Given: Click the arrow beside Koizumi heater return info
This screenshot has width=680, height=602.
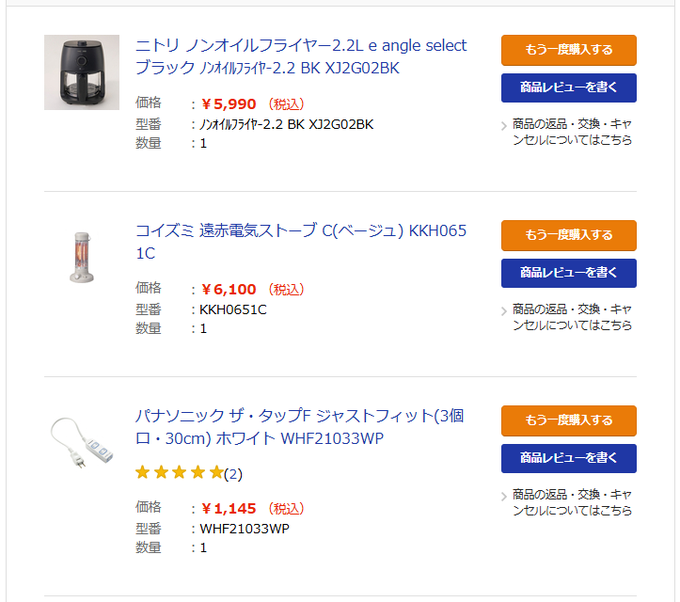Looking at the screenshot, I should click(503, 311).
